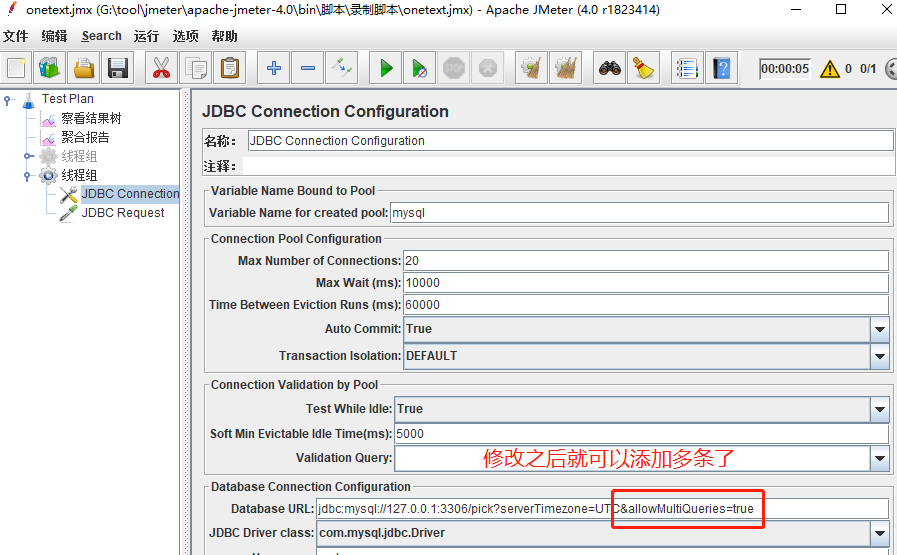Open the Templates icon in toolbar
This screenshot has height=555, width=897.
click(50, 69)
